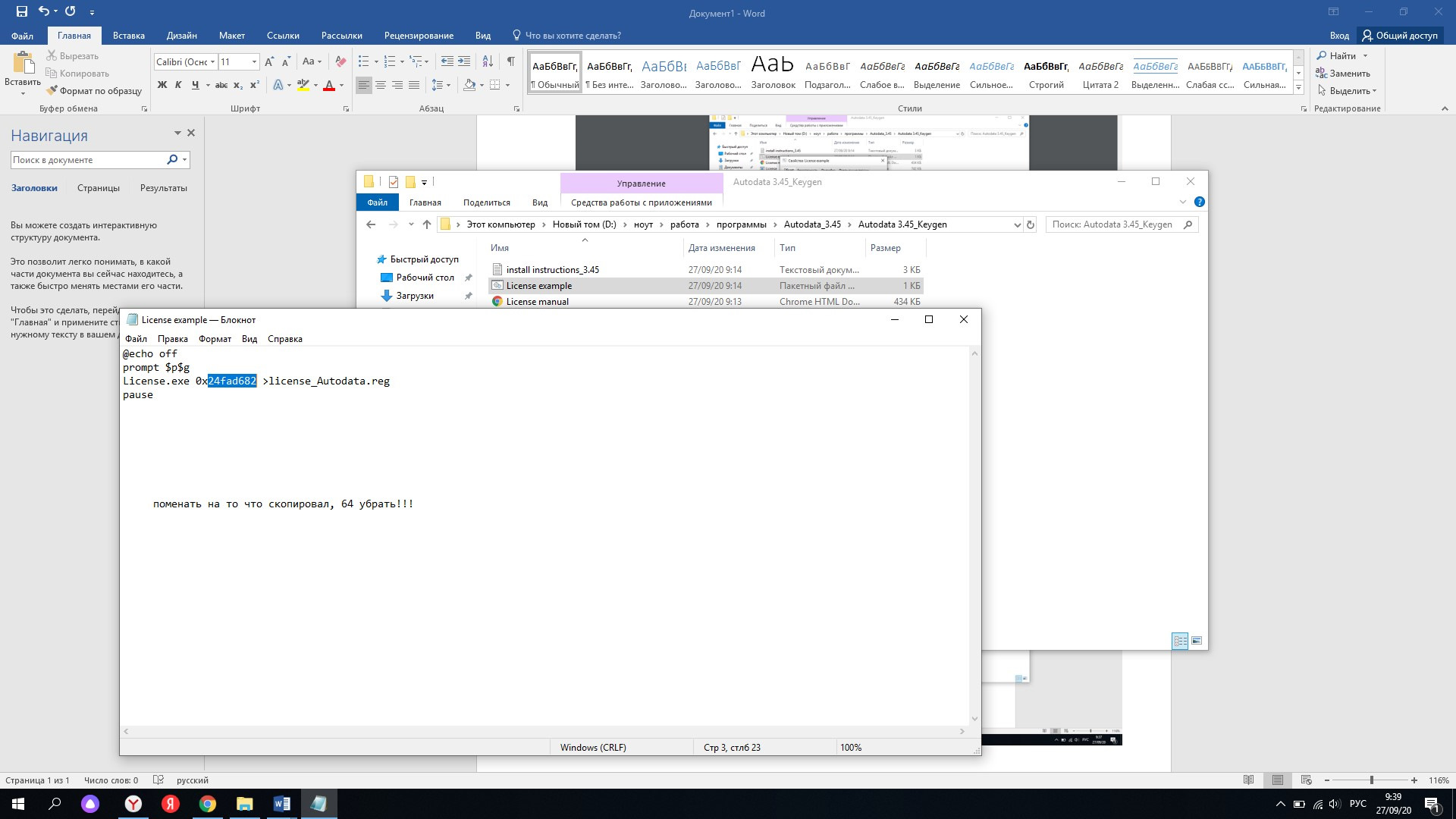Click the Sort paragraphs icon
This screenshot has width=1456, height=819.
pyautogui.click(x=488, y=61)
